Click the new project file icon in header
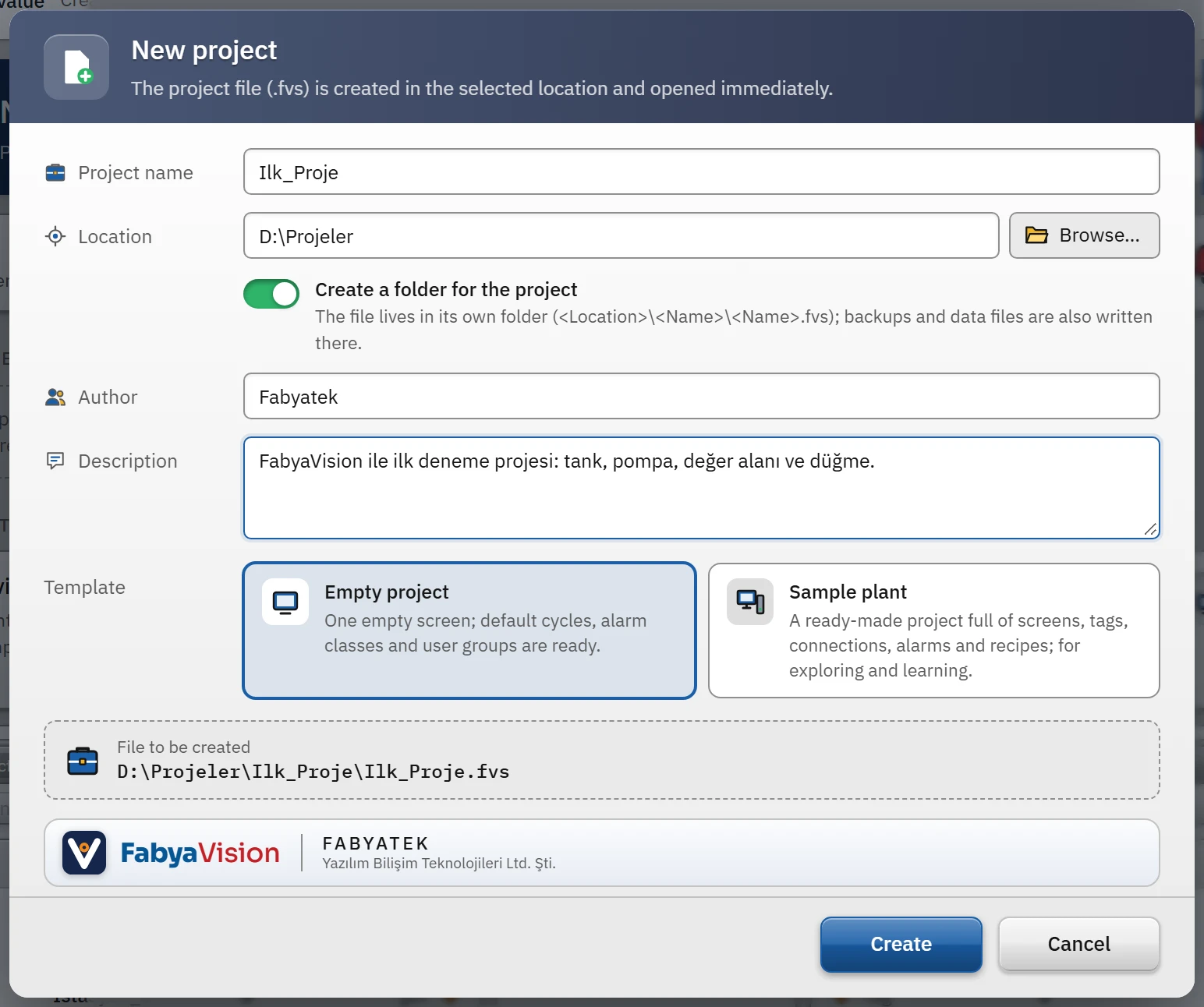 [76, 67]
